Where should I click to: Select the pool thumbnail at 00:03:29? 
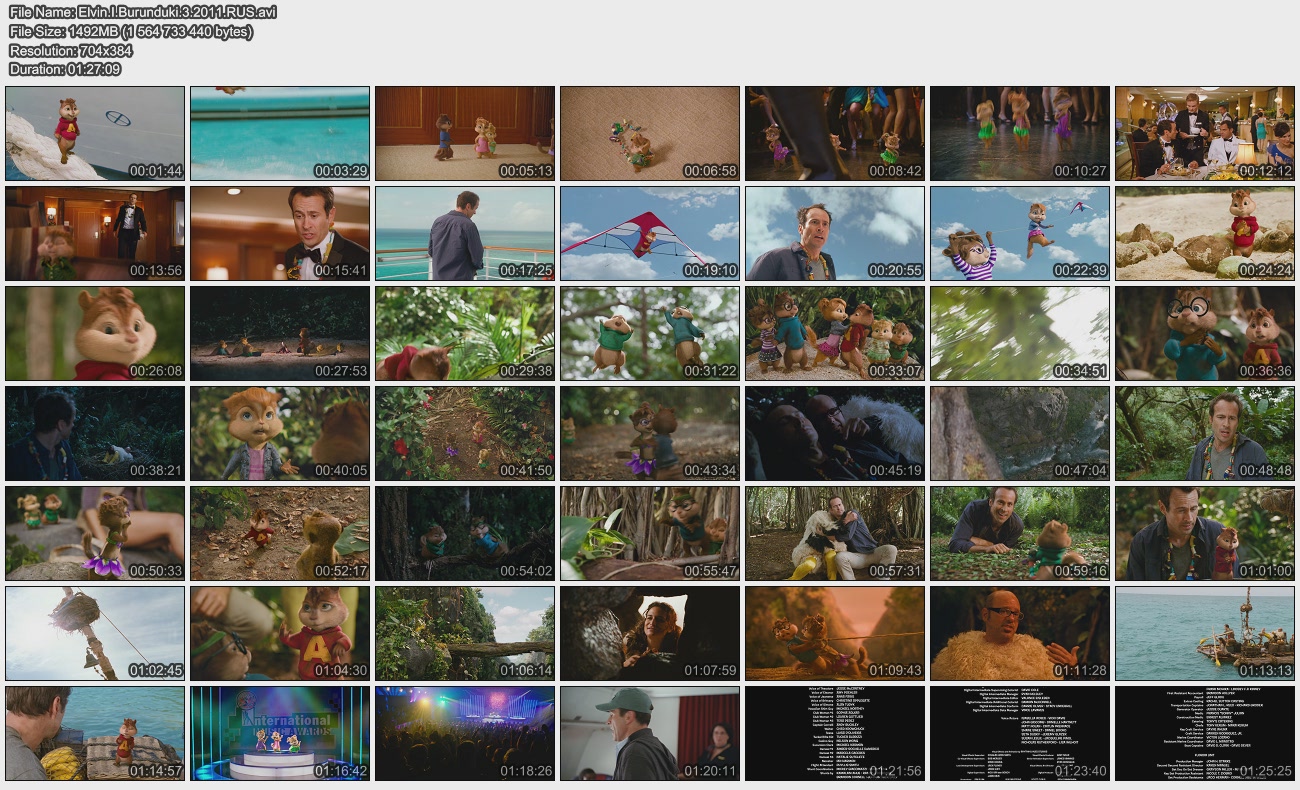pyautogui.click(x=280, y=133)
